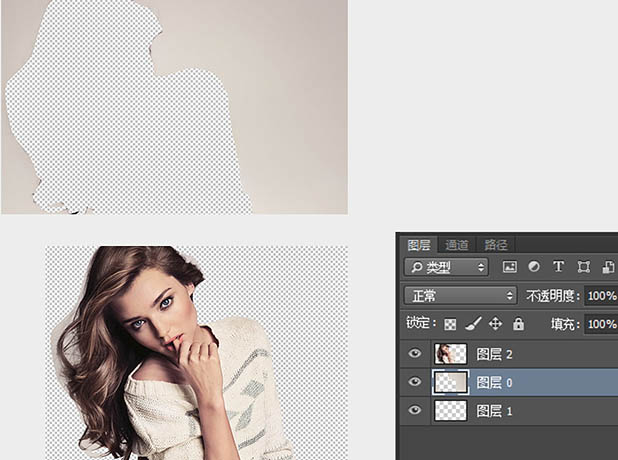Click the extracted woman portrait image
Screen dimensions: 618x460
[x=197, y=353]
